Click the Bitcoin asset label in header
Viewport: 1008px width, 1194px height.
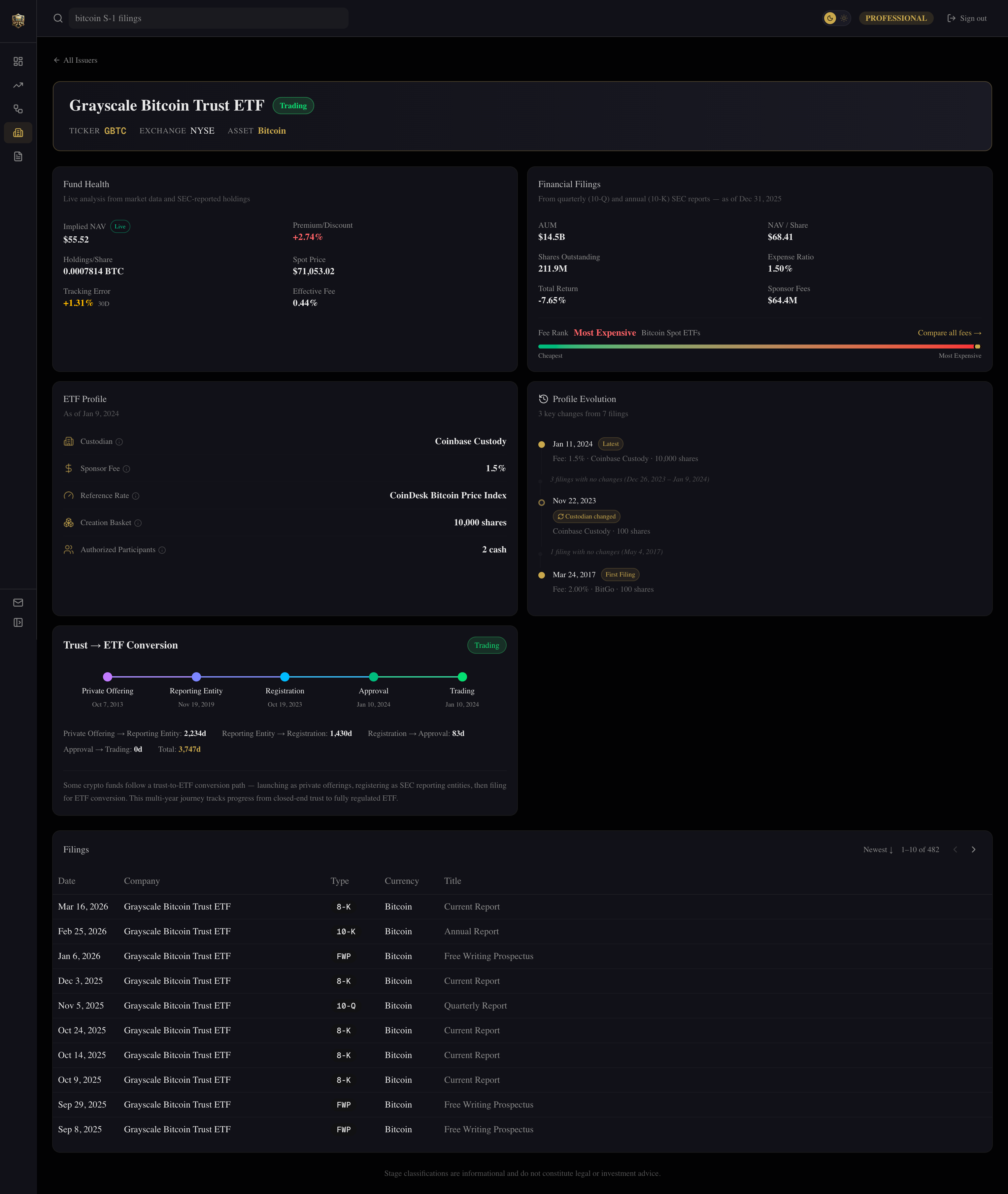click(271, 131)
